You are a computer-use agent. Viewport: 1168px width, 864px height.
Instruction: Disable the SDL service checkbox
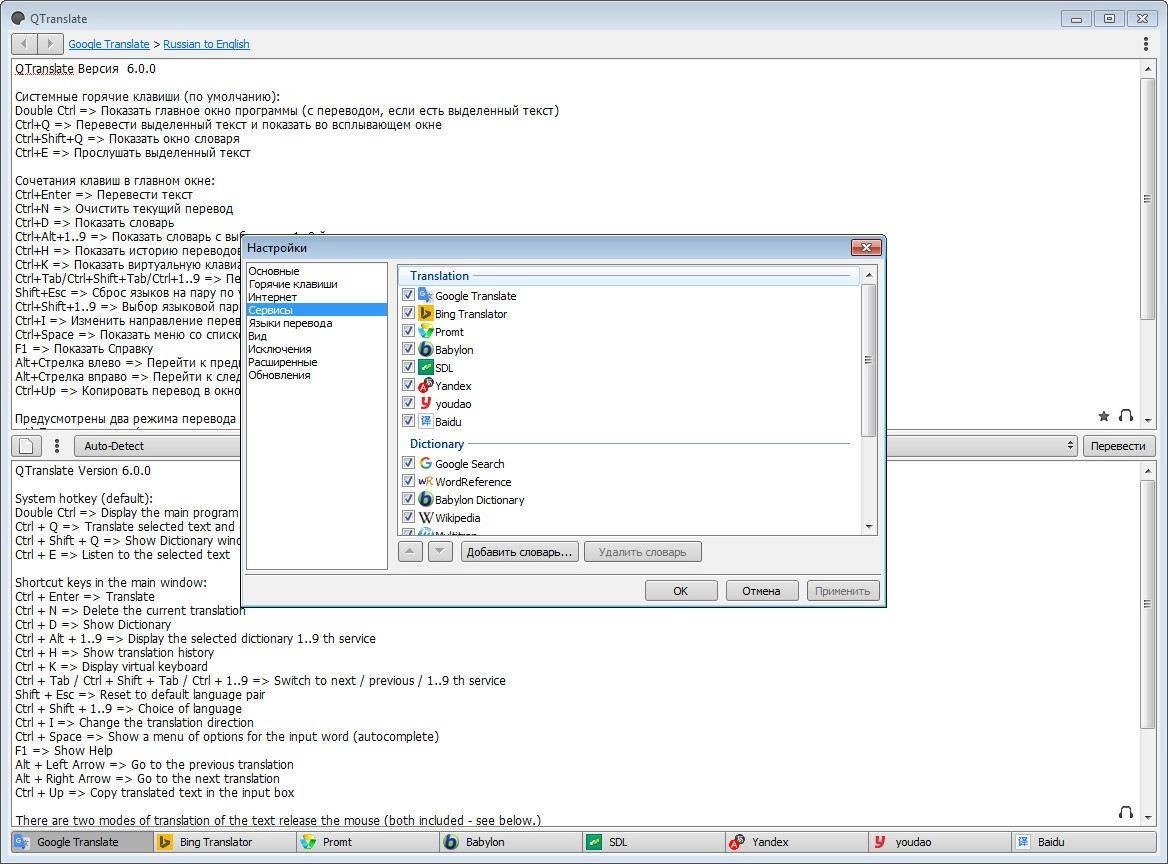click(x=408, y=366)
